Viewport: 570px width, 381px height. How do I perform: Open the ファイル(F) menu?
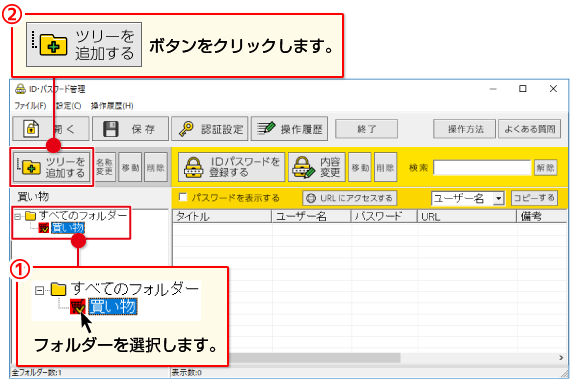point(30,106)
